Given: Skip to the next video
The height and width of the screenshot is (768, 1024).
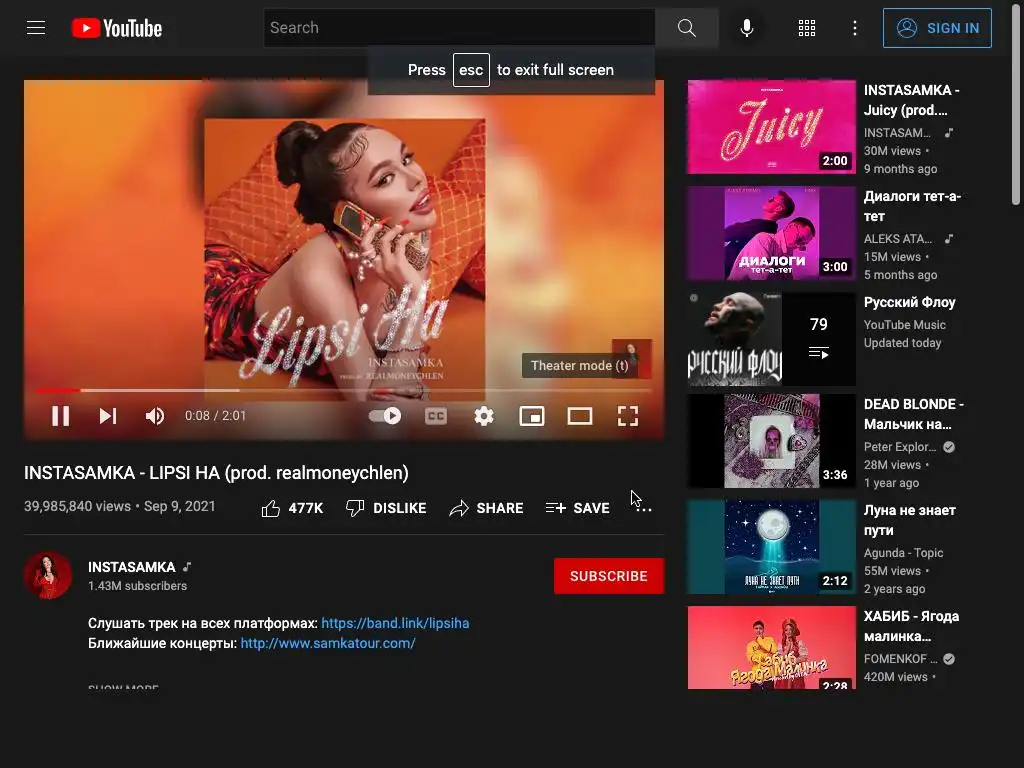Looking at the screenshot, I should tap(108, 416).
